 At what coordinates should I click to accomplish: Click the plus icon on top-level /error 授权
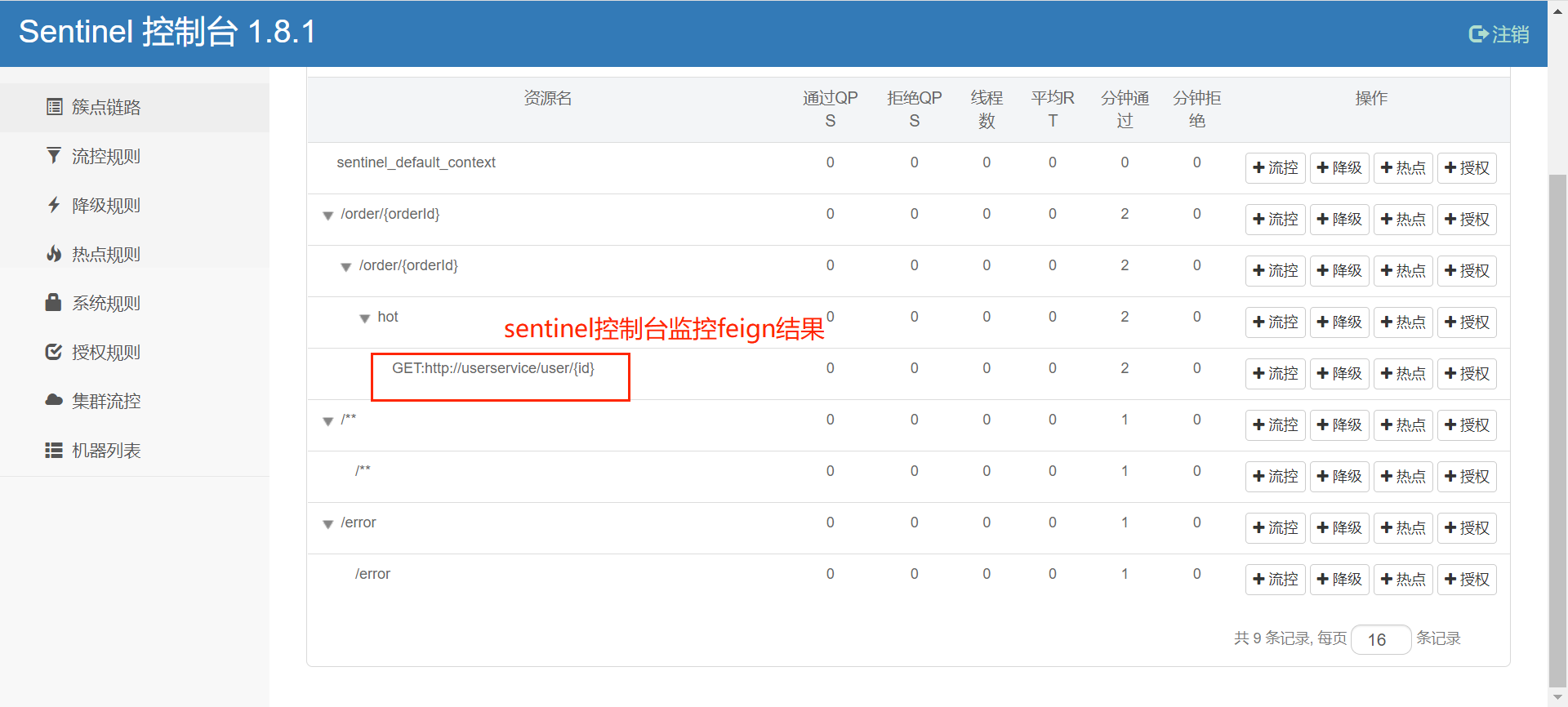(1450, 527)
